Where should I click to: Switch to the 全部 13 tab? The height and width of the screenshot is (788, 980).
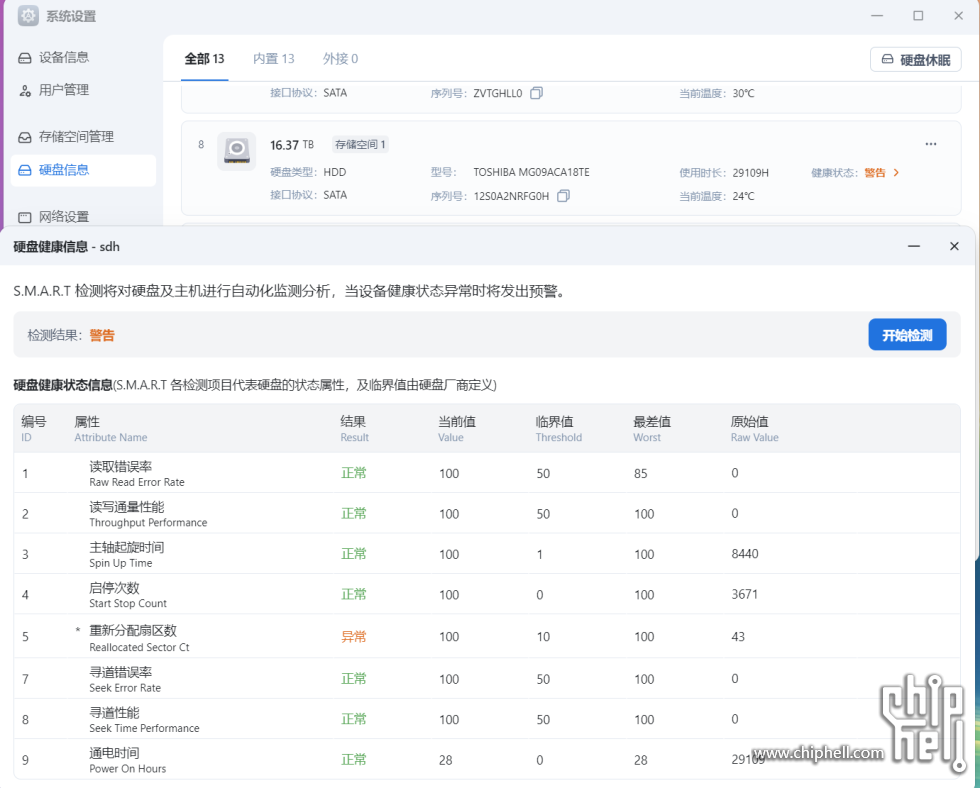click(204, 59)
